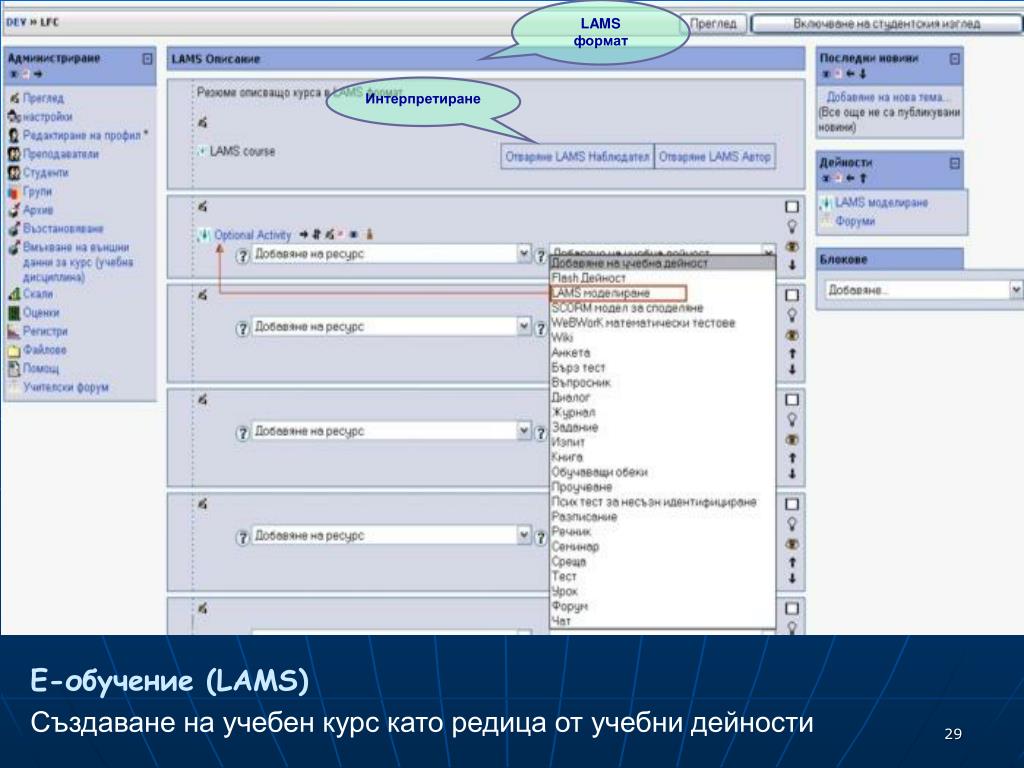Open настройки in administration
Viewport: 1024px width, 768px height.
click(47, 117)
